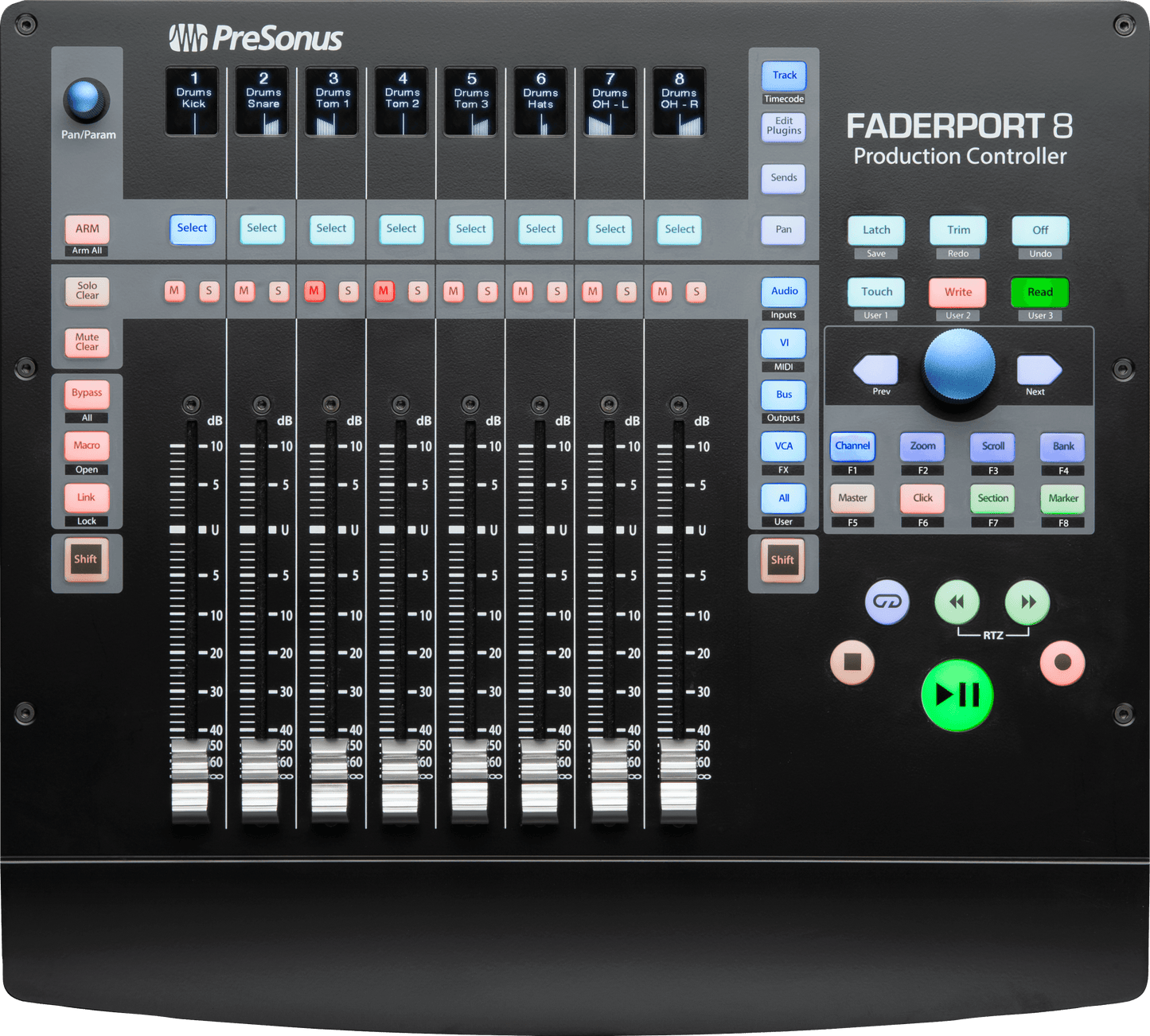This screenshot has width=1150, height=1036.
Task: Show All channels view
Action: point(784,499)
